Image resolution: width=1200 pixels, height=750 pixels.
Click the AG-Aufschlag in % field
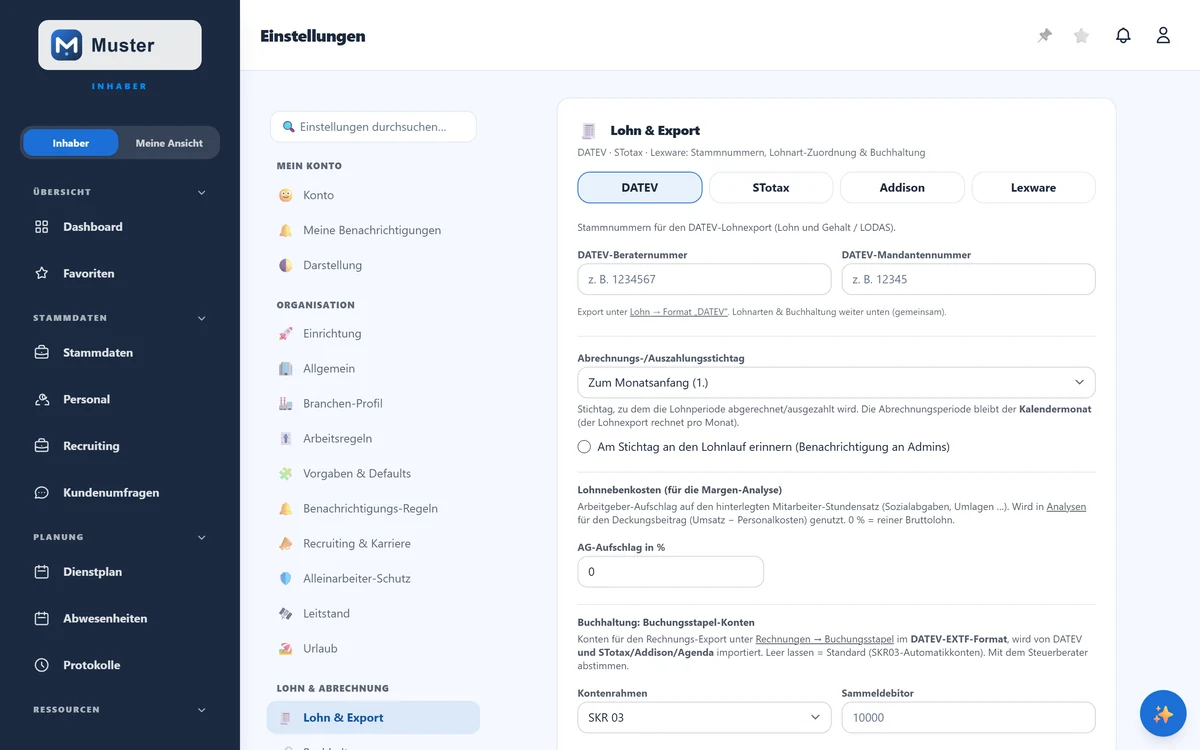click(x=670, y=572)
